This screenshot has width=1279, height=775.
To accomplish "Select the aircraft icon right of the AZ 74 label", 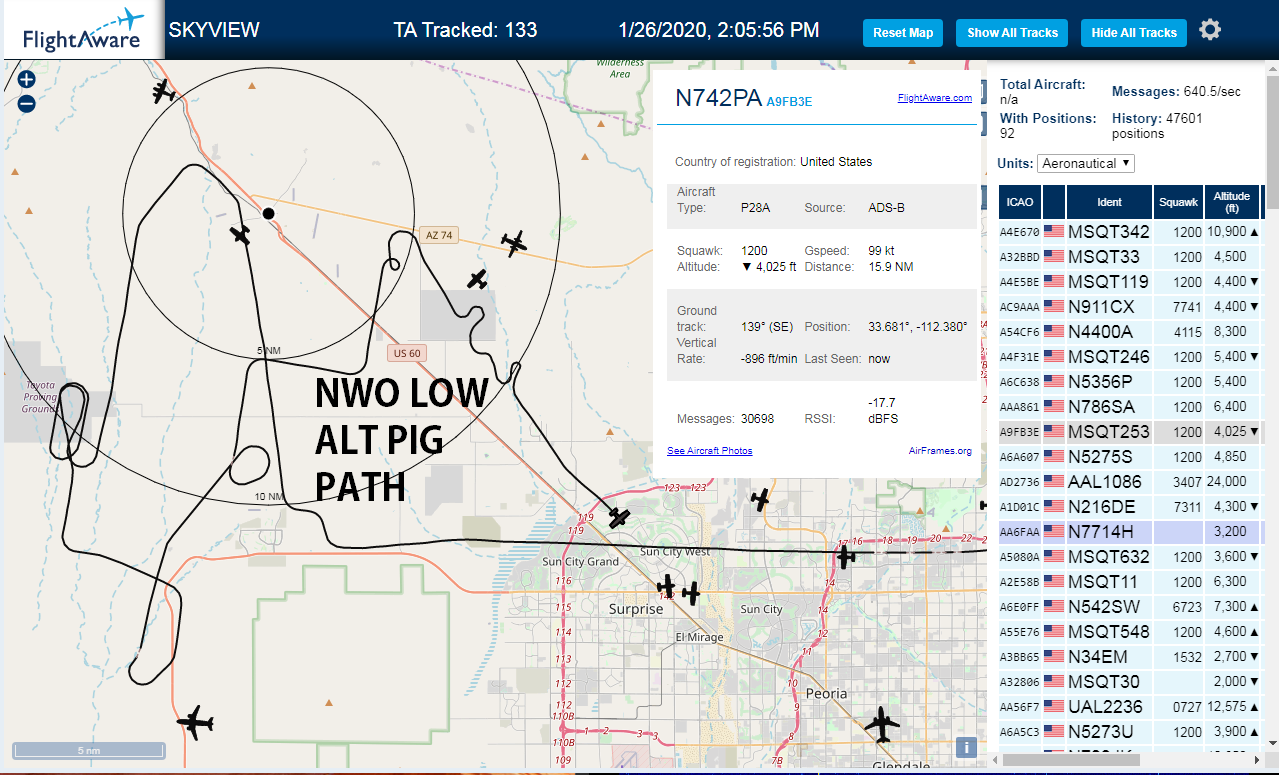I will [x=514, y=242].
